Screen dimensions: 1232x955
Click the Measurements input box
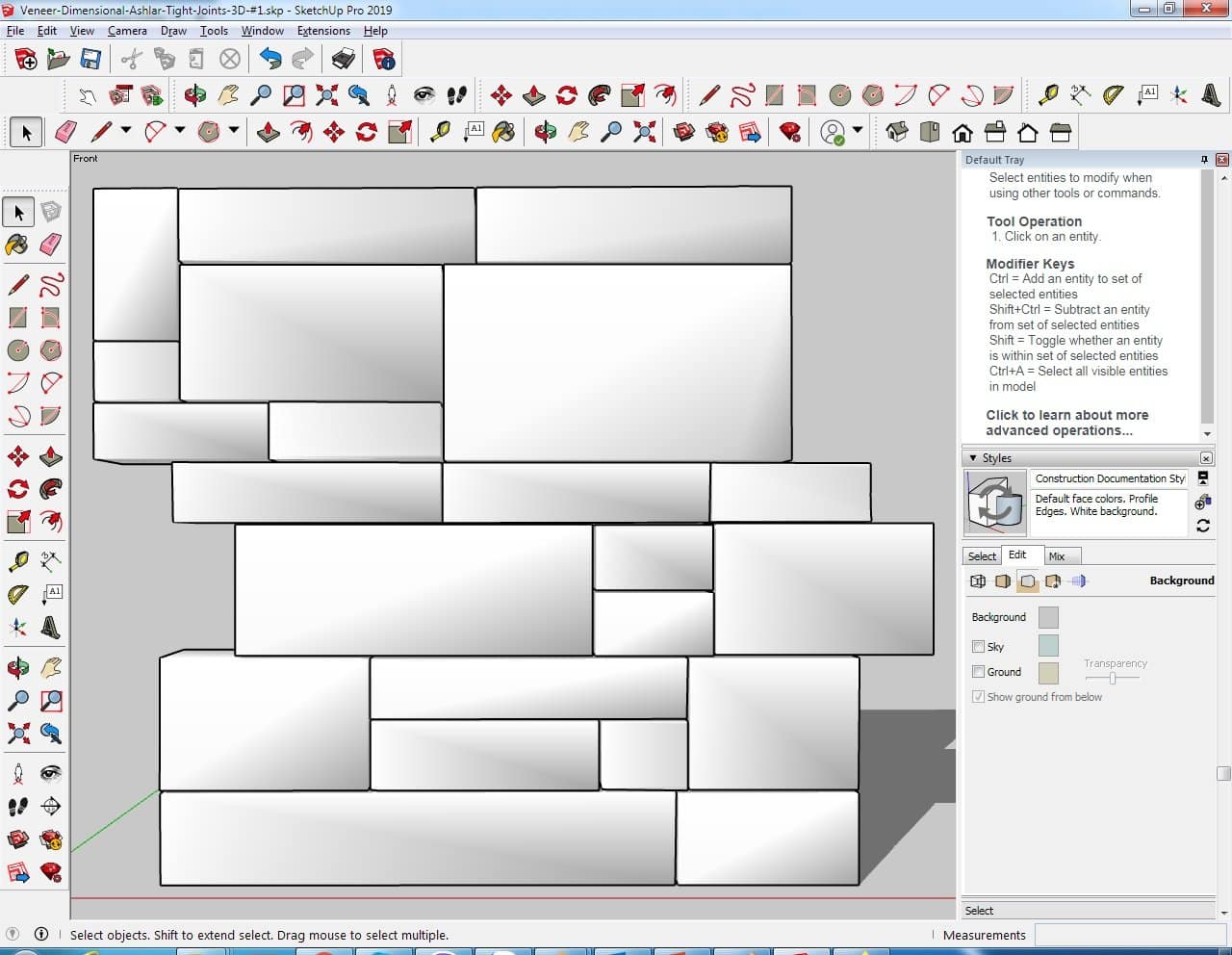[1130, 935]
